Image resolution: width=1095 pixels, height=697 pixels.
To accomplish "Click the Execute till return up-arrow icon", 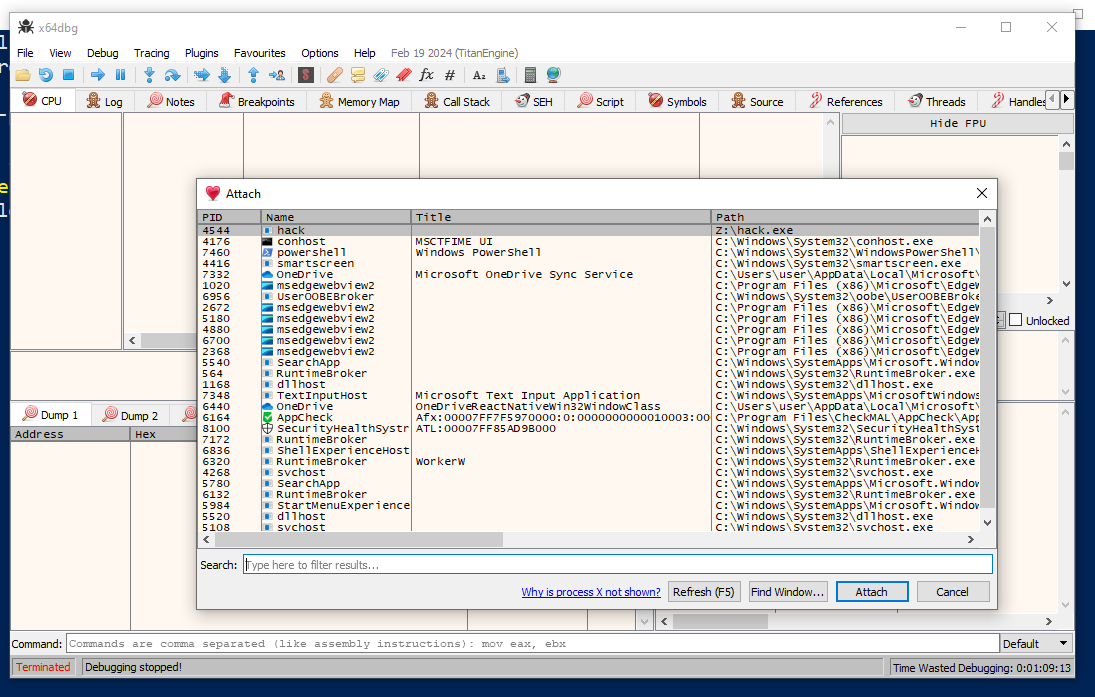I will (253, 75).
